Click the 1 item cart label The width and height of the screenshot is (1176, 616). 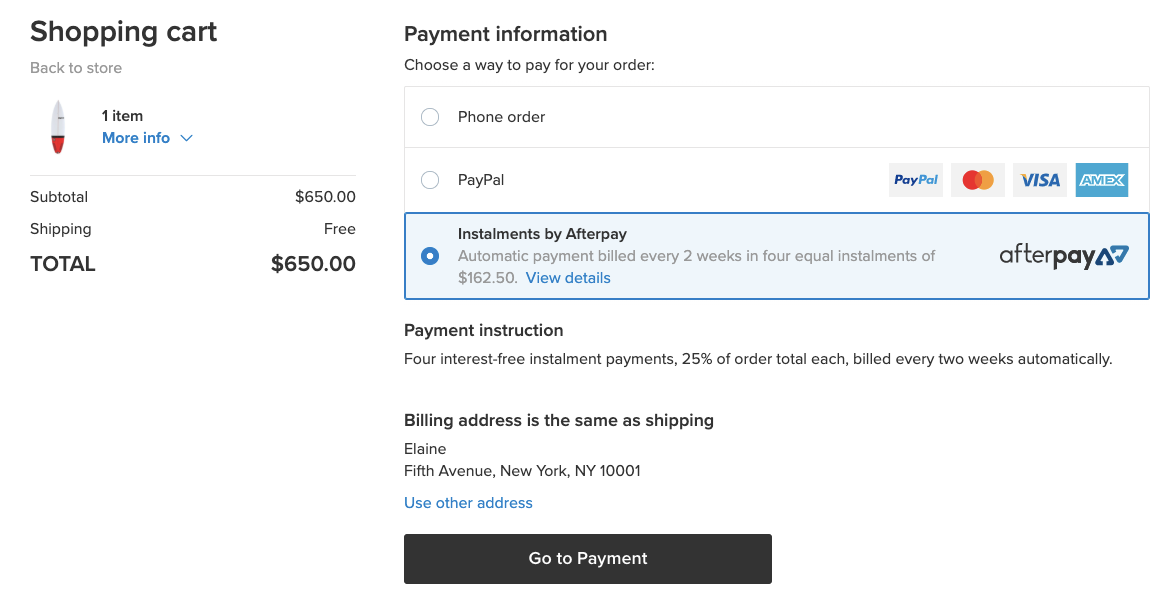pos(122,116)
